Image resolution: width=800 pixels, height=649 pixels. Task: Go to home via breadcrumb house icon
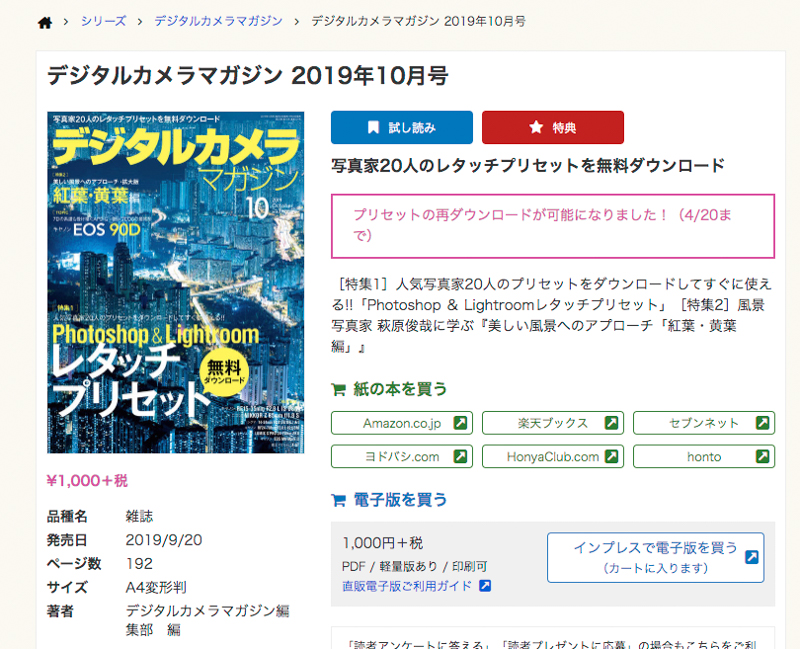45,22
